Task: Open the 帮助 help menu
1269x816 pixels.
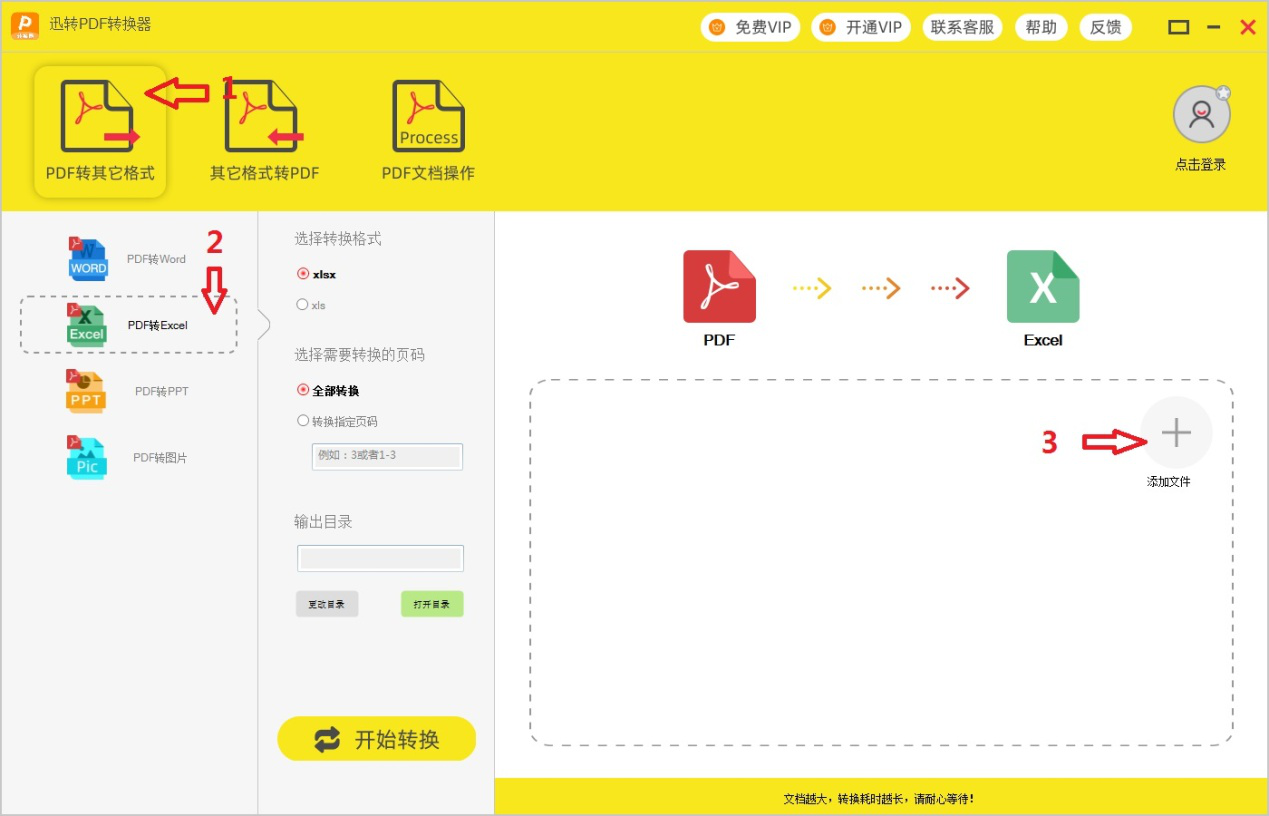Action: (x=1041, y=27)
